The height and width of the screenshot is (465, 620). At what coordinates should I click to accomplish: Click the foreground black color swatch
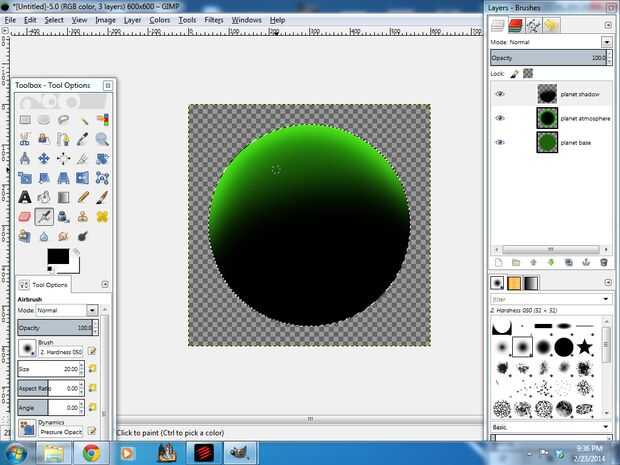pos(58,256)
